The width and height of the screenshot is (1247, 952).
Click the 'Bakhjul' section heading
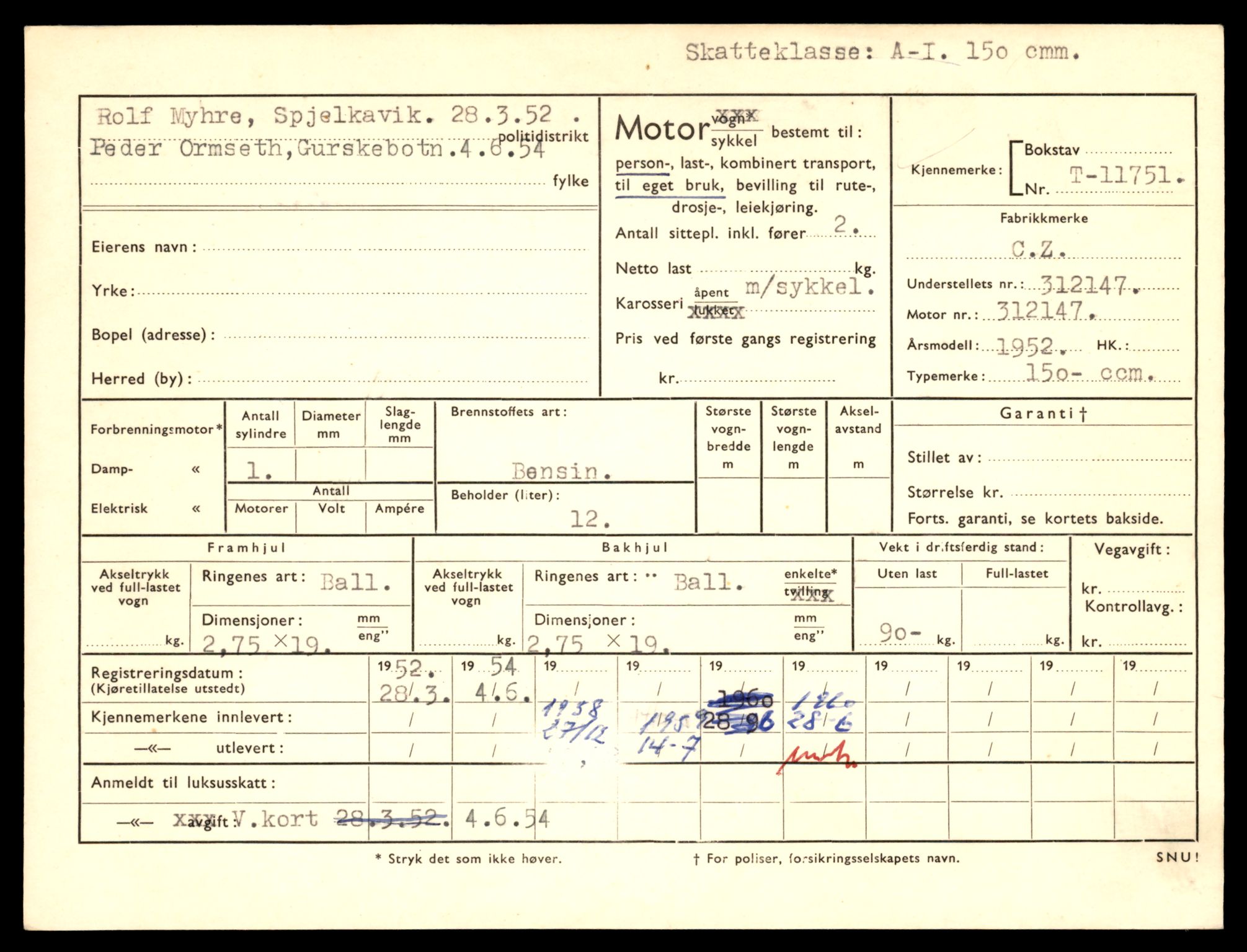pyautogui.click(x=634, y=548)
